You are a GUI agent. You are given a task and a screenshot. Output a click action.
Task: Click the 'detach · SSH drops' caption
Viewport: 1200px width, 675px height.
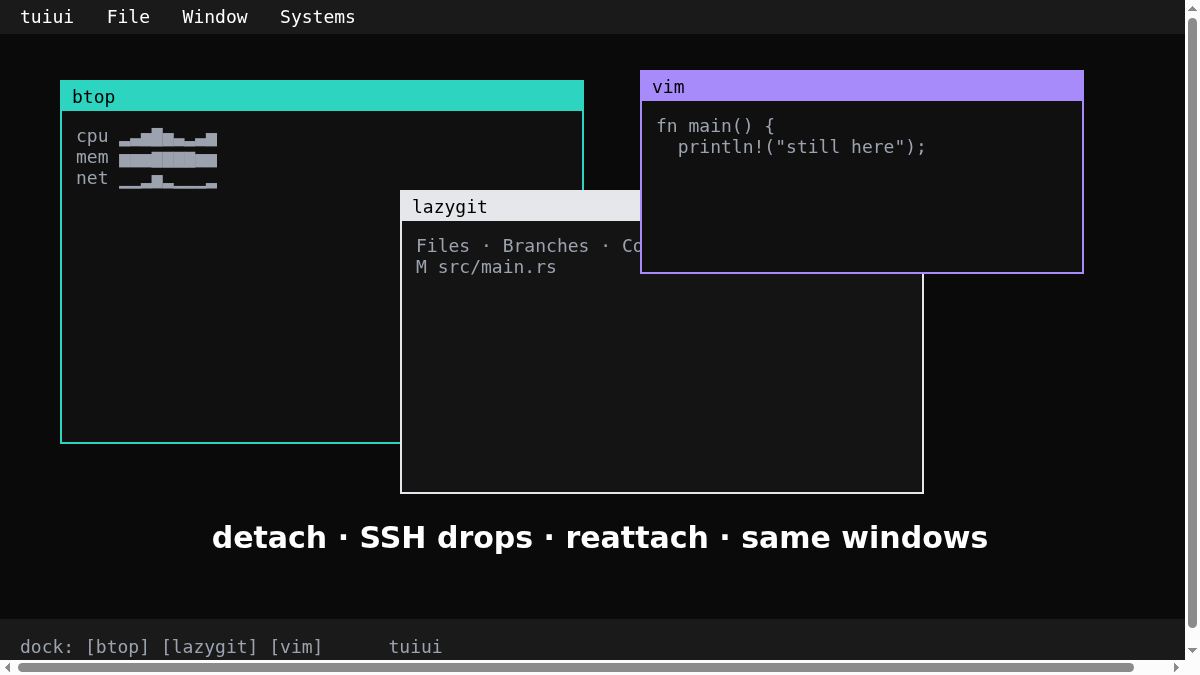(600, 537)
